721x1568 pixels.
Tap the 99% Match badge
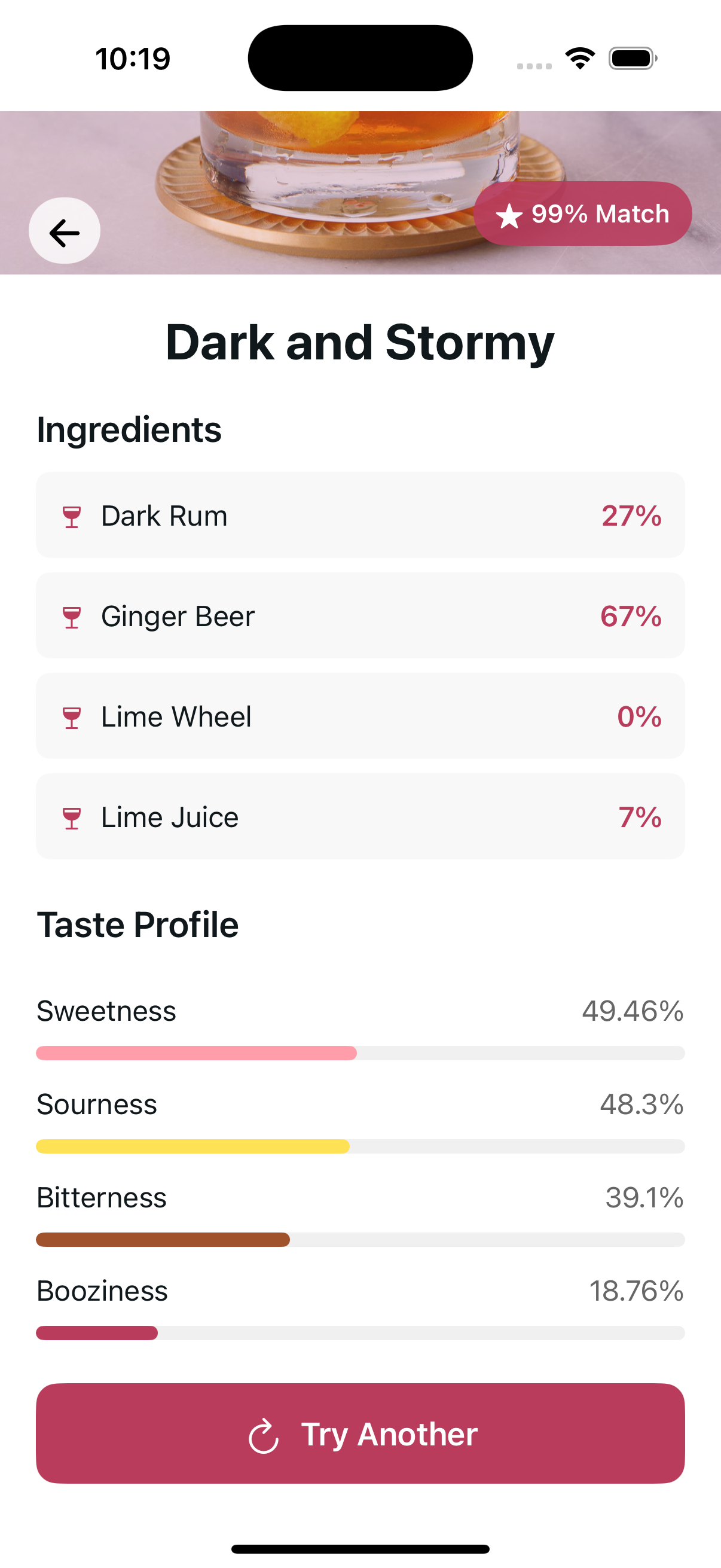(583, 213)
